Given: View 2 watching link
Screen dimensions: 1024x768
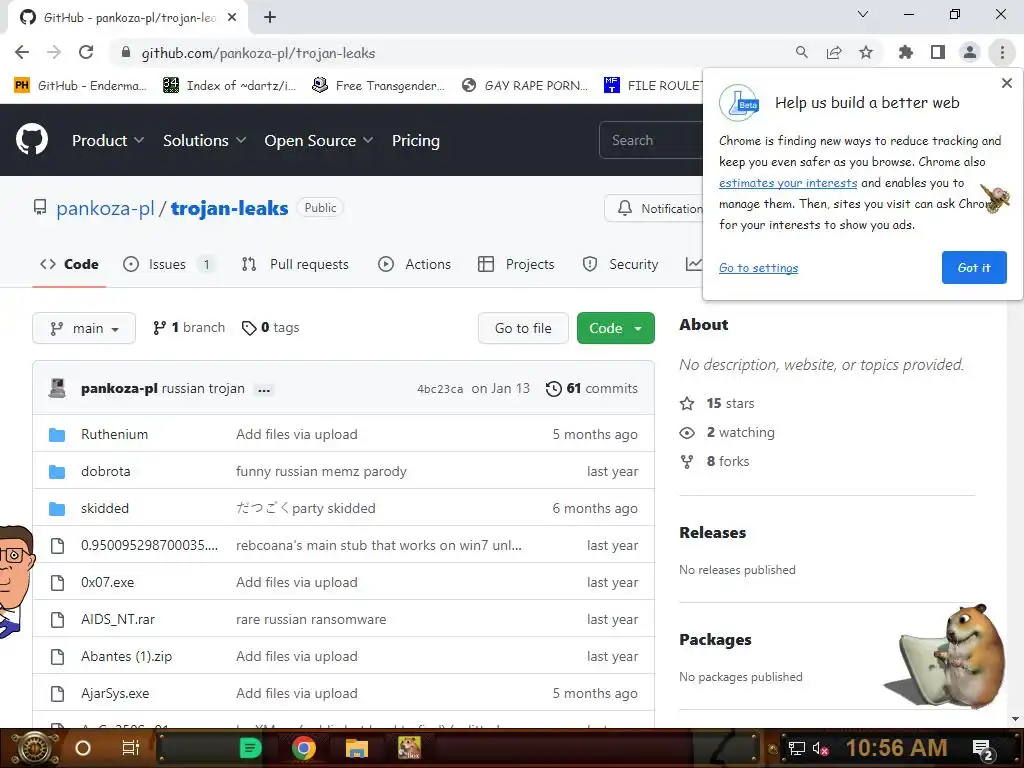Looking at the screenshot, I should tap(727, 432).
